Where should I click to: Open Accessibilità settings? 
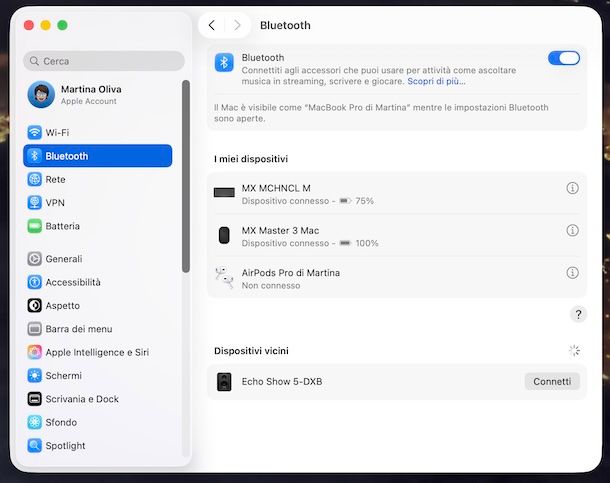tap(98, 282)
